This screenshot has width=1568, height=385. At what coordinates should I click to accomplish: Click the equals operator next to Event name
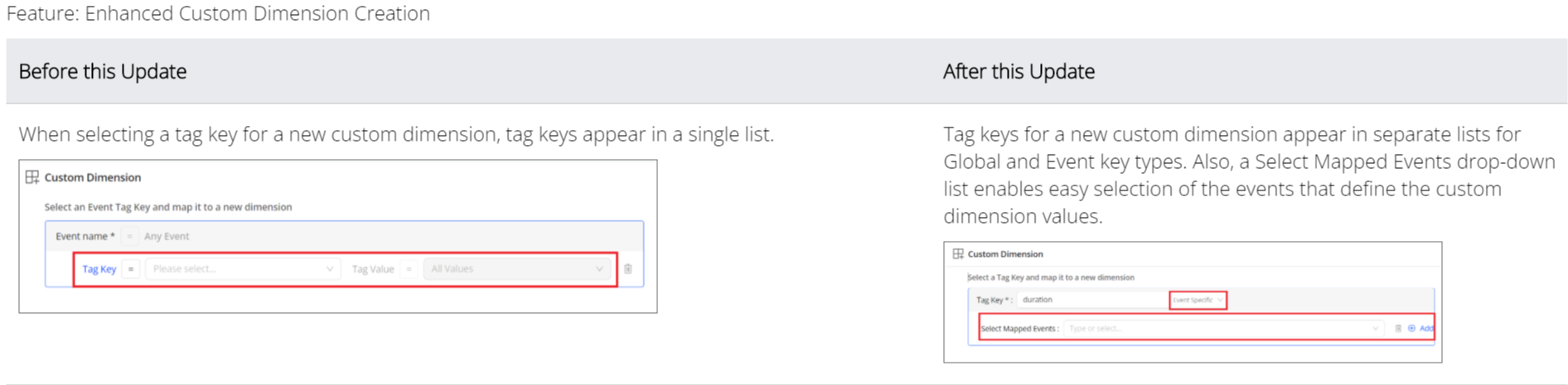129,237
